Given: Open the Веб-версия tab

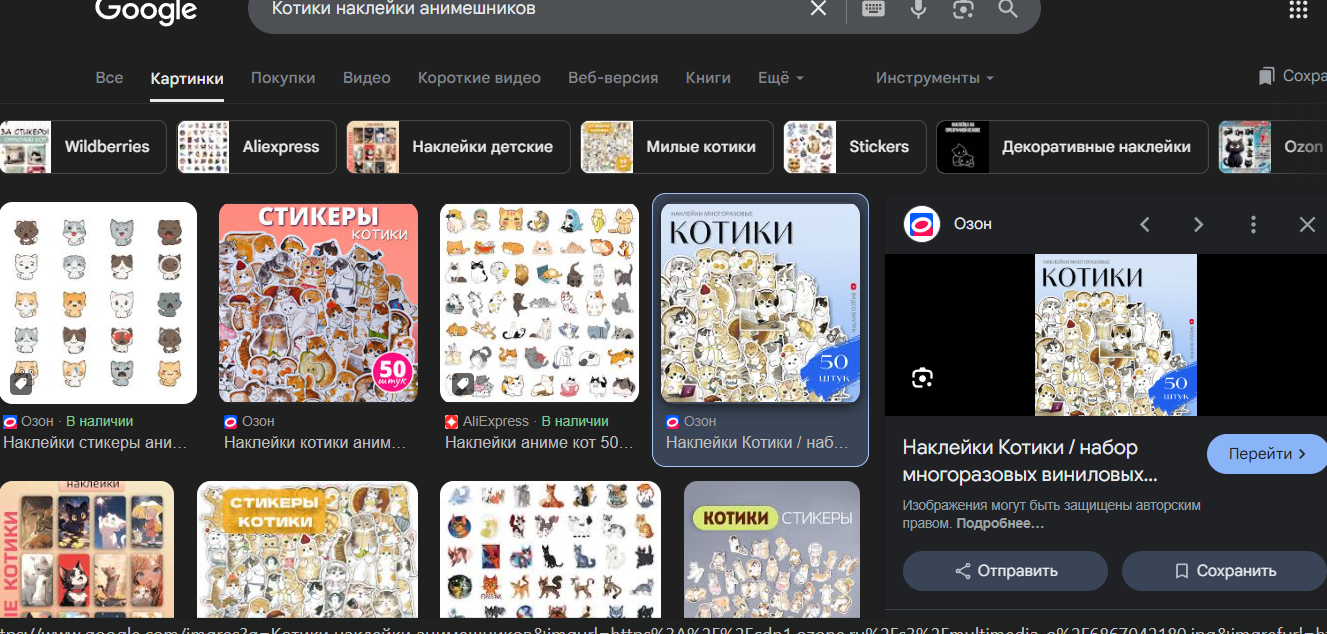Looking at the screenshot, I should click(x=613, y=77).
